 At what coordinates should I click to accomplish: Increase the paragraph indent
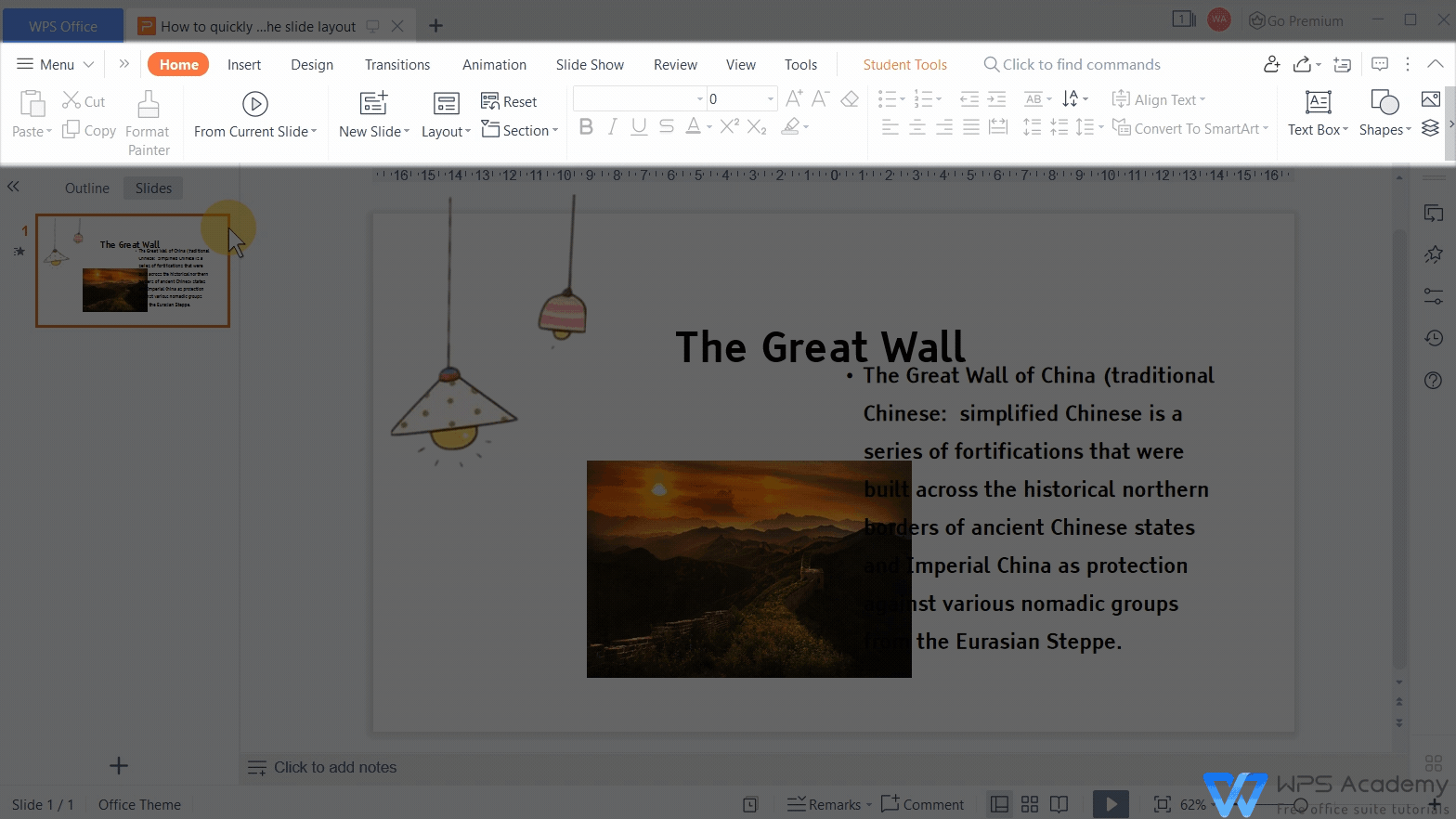996,98
